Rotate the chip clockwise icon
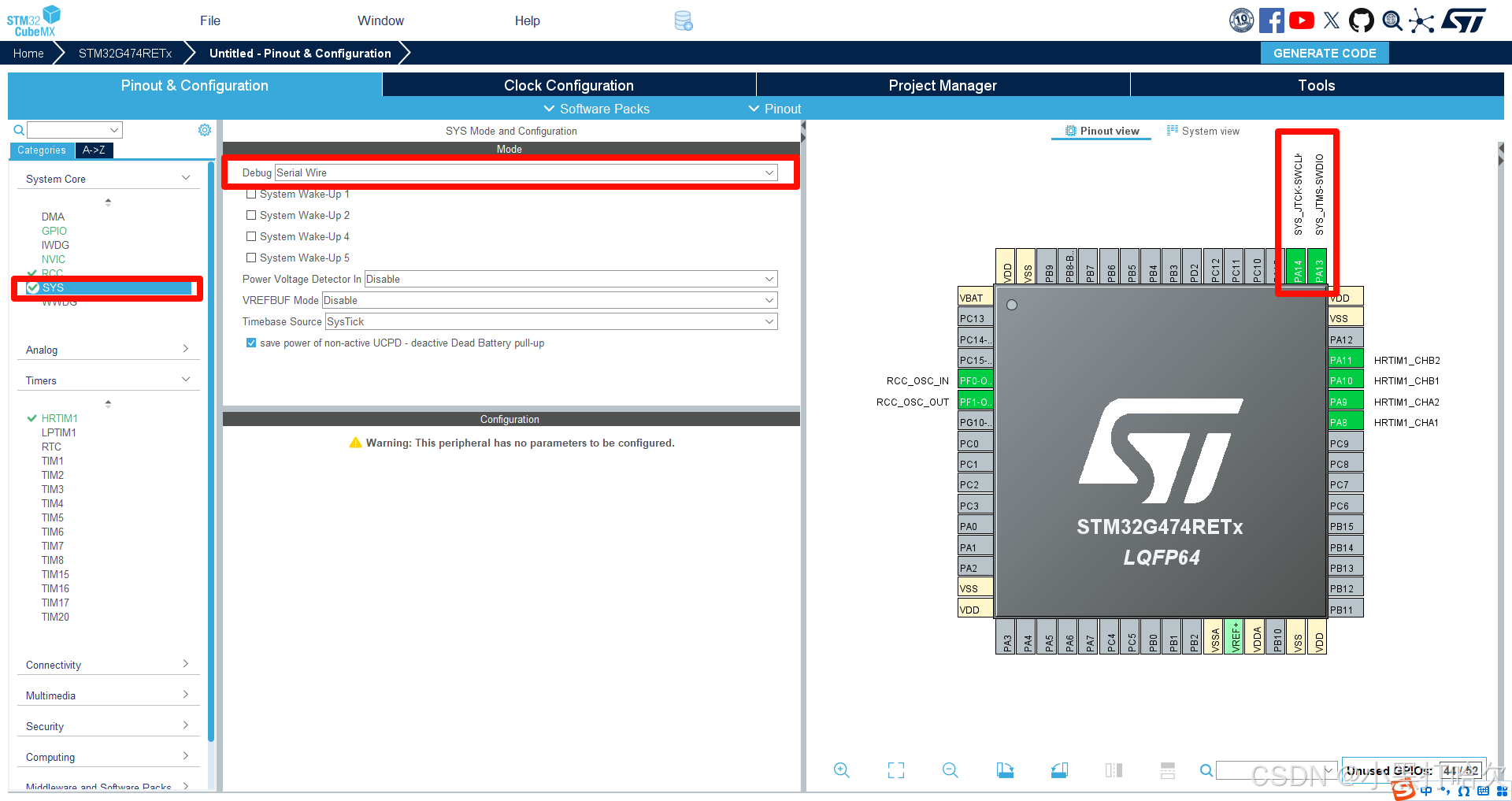Screen dimensions: 1512x801 1005,770
